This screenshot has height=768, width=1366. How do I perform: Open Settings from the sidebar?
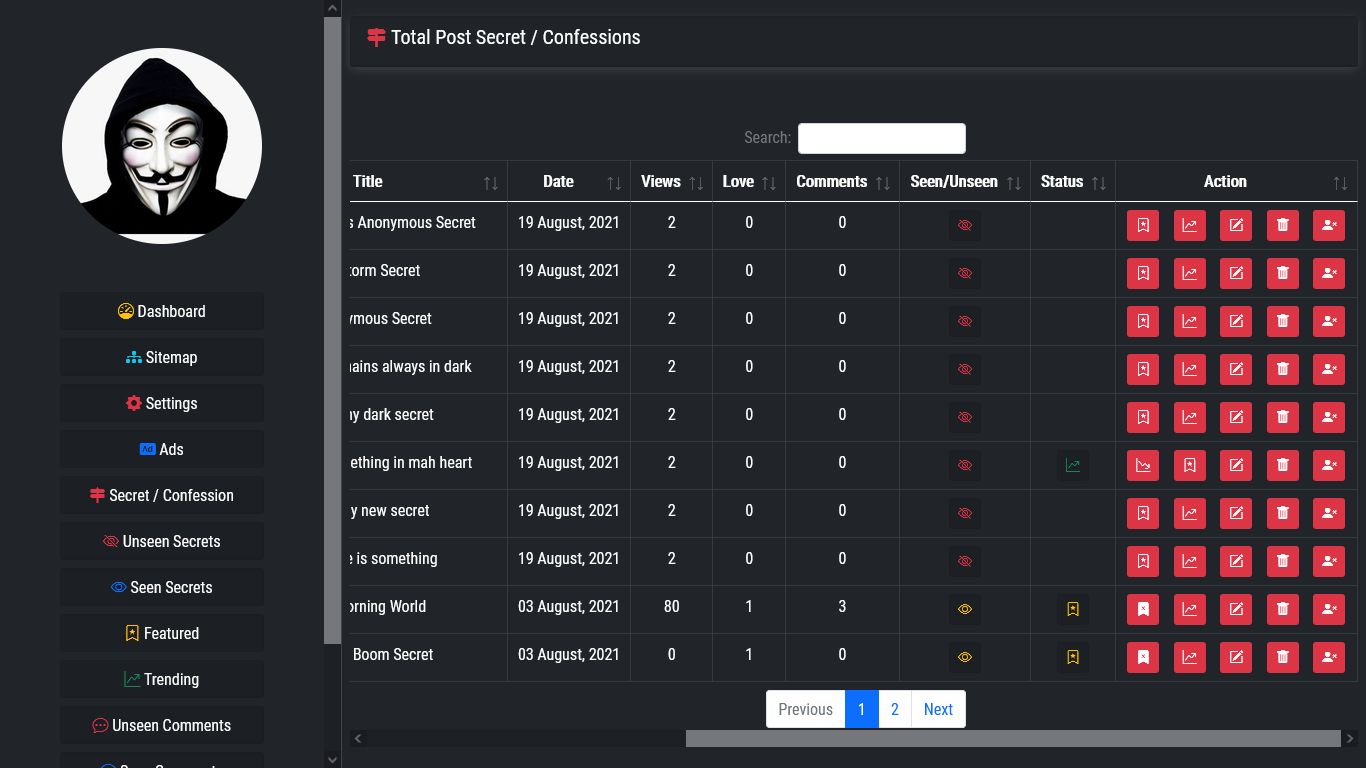coord(161,403)
